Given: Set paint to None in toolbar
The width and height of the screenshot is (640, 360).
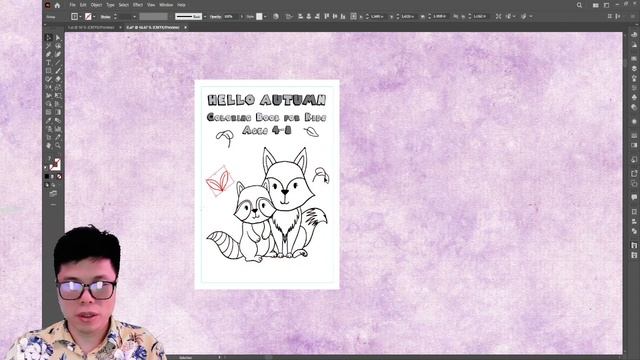Looking at the screenshot, I should coord(59,176).
